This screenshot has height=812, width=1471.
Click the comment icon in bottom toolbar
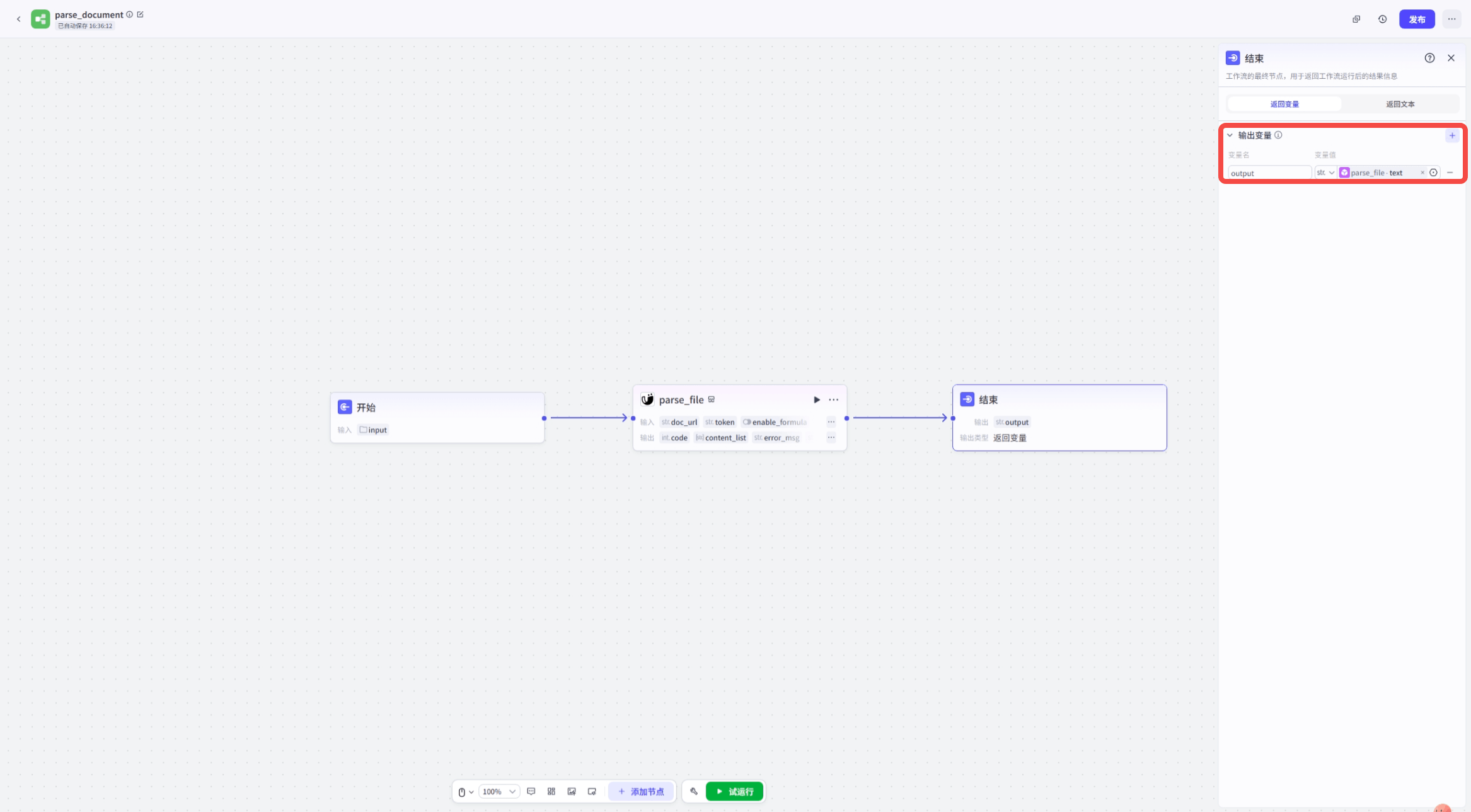click(x=531, y=791)
